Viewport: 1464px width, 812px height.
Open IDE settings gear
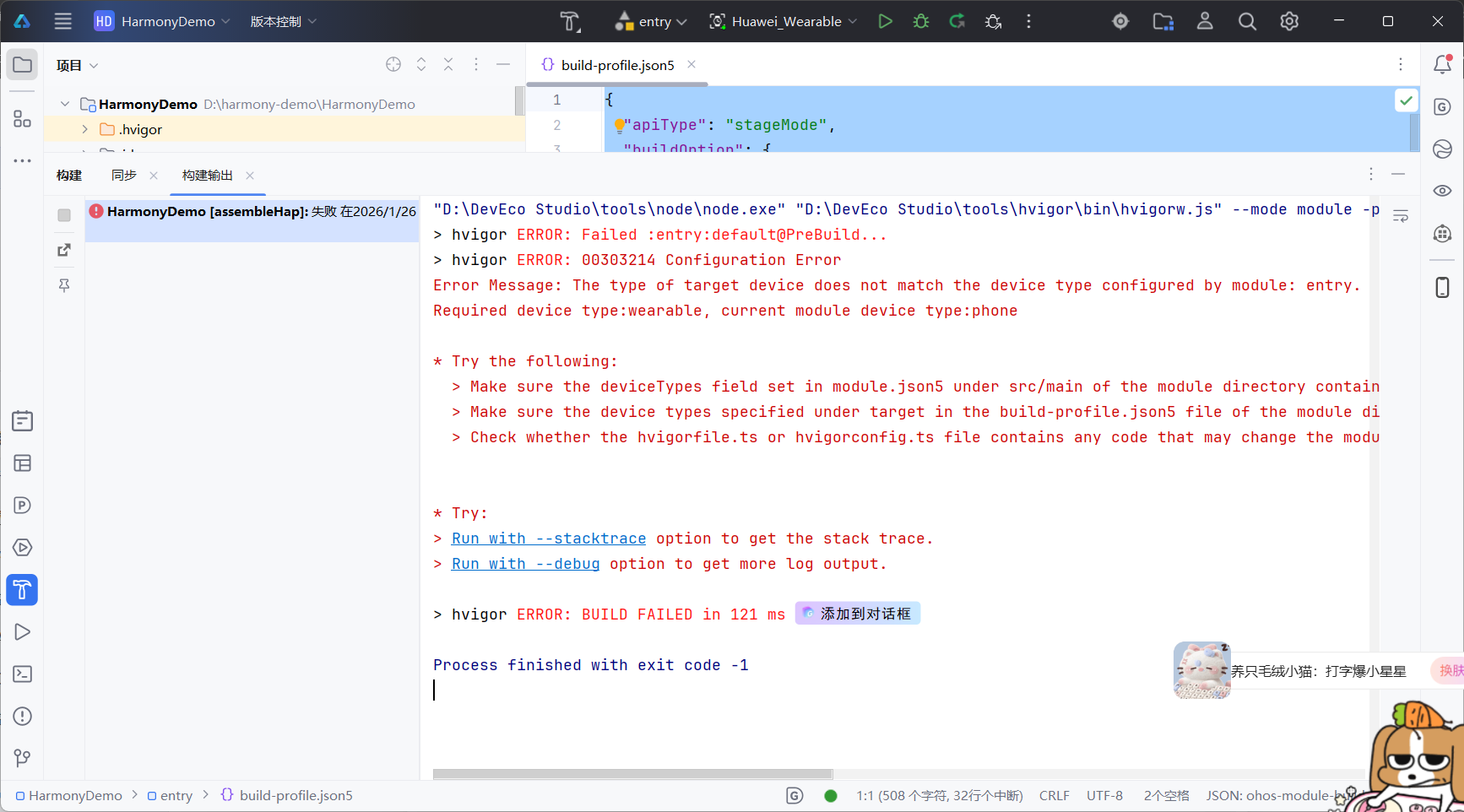click(x=1289, y=21)
